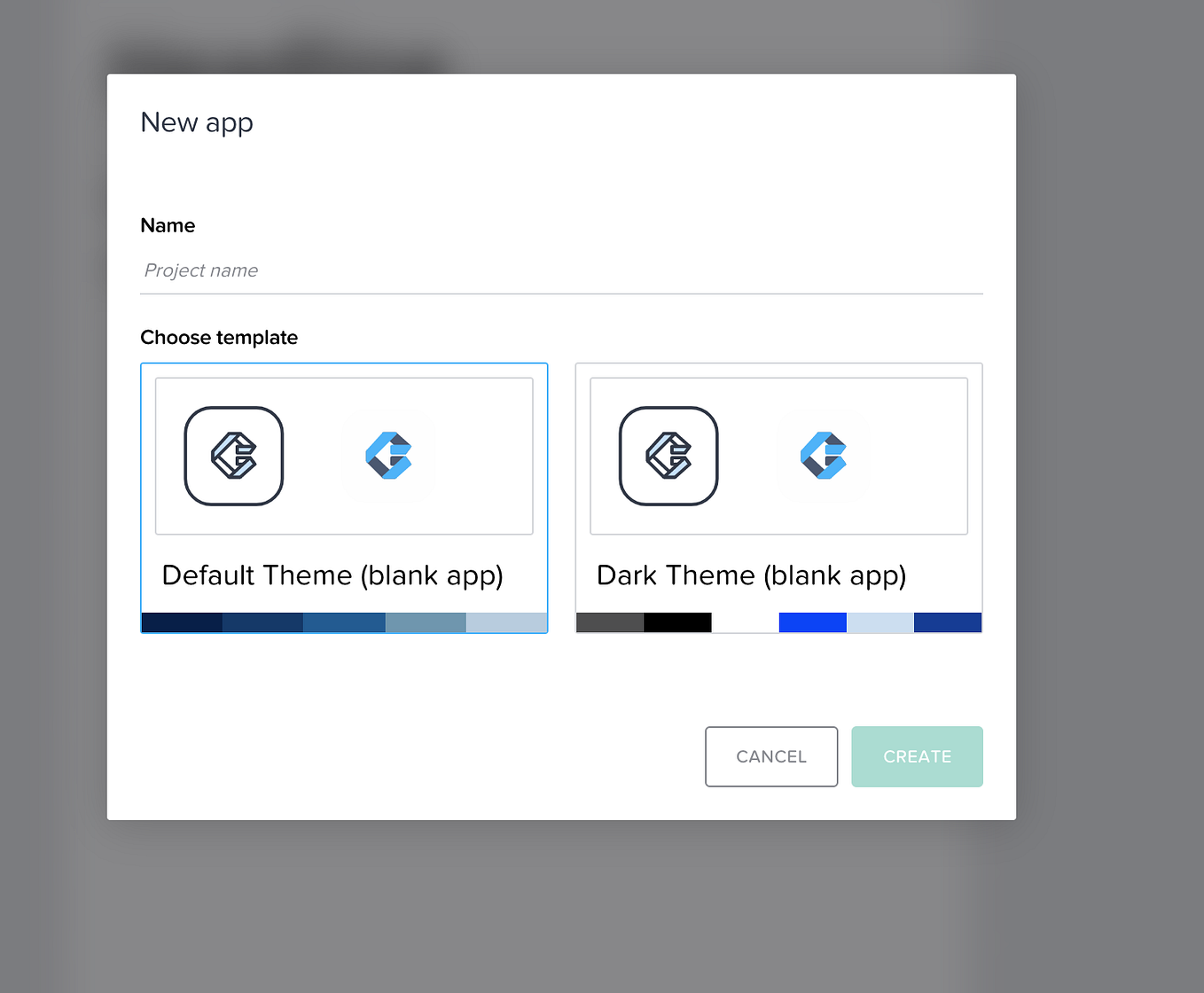Click the Default Theme preview image area

tap(344, 454)
